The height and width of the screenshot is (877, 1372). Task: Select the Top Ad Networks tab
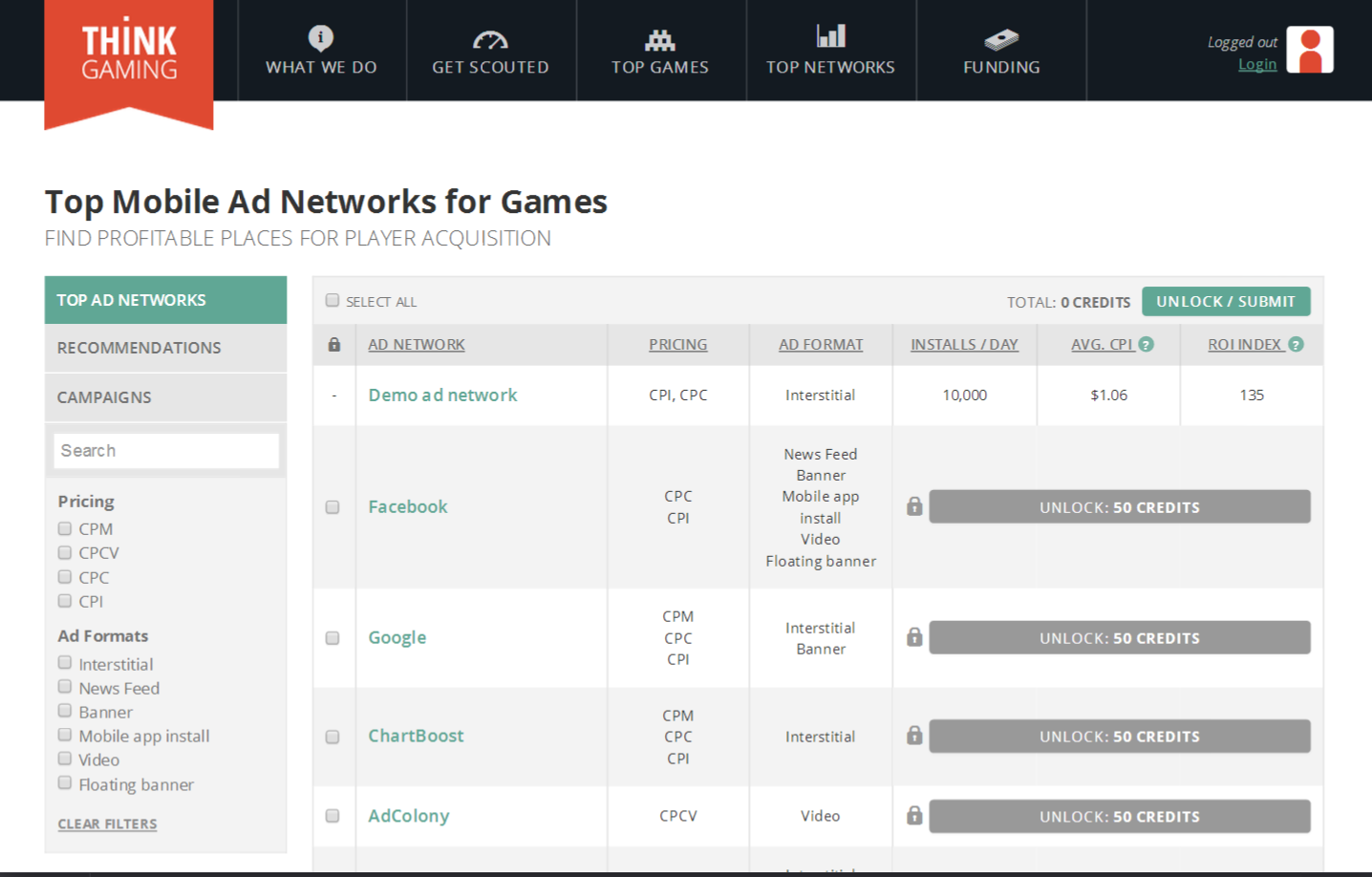click(165, 300)
